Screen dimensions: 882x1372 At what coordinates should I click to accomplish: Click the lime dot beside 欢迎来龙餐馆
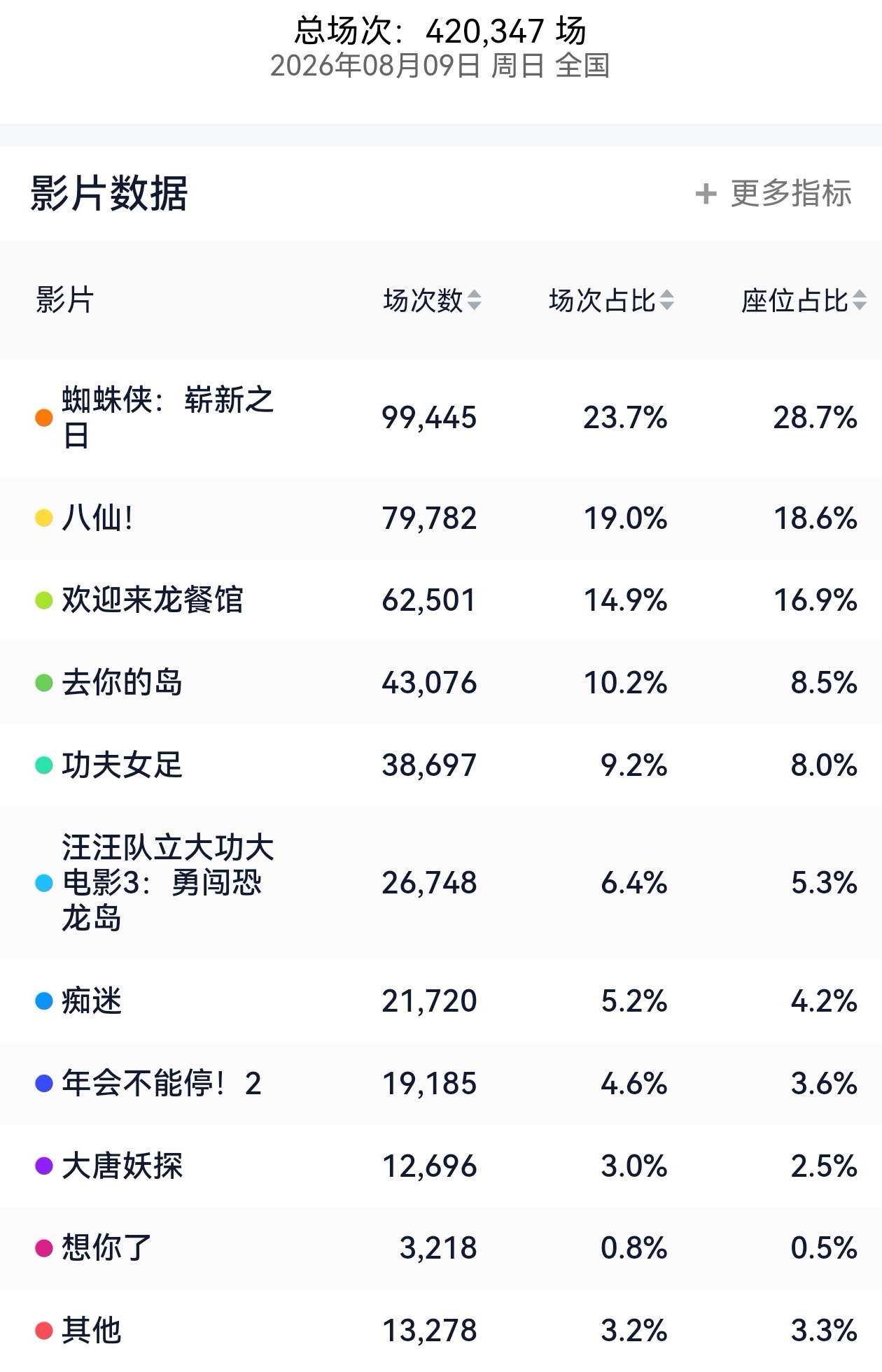point(44,600)
